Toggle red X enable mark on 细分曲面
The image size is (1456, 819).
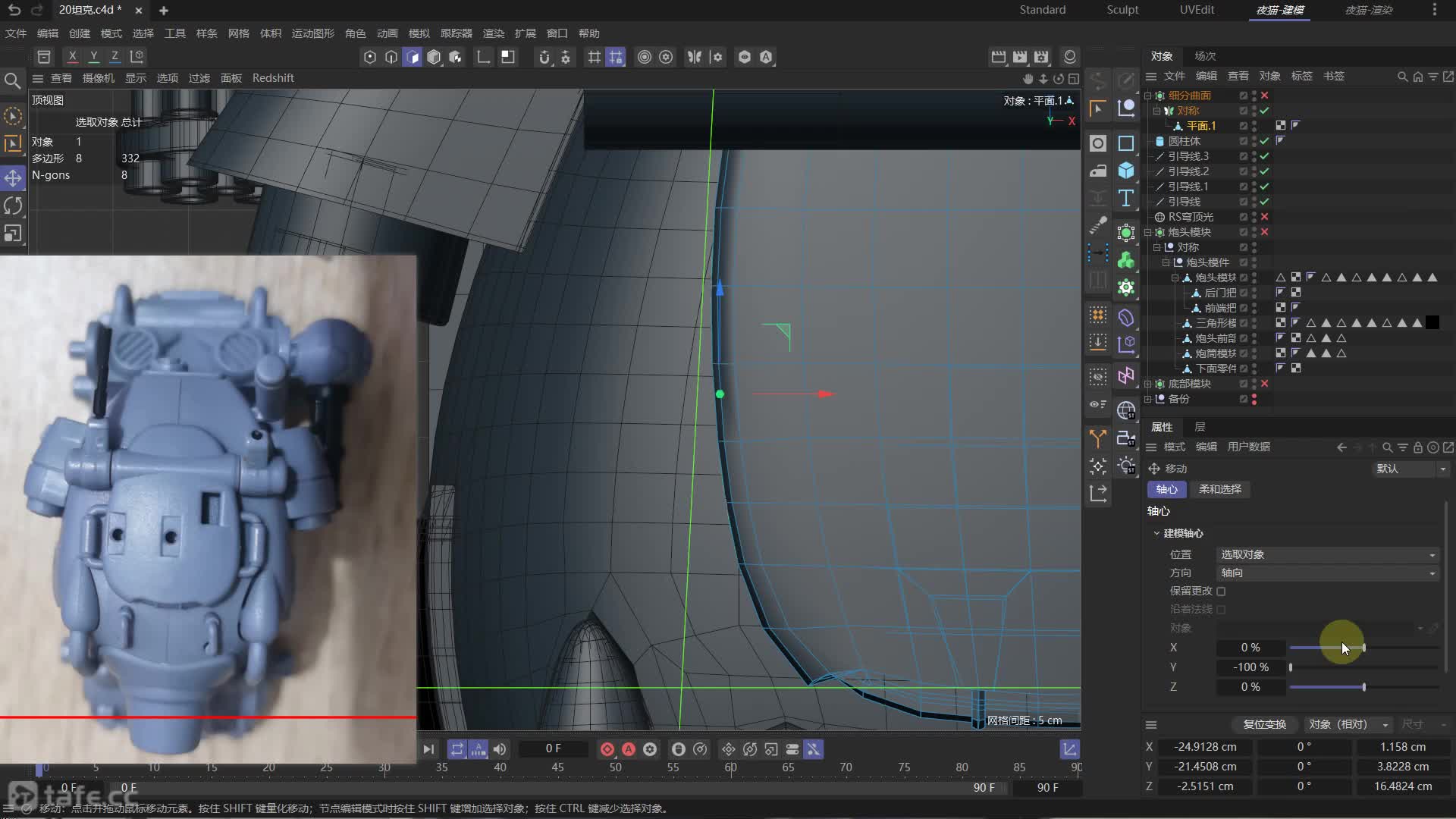point(1264,96)
